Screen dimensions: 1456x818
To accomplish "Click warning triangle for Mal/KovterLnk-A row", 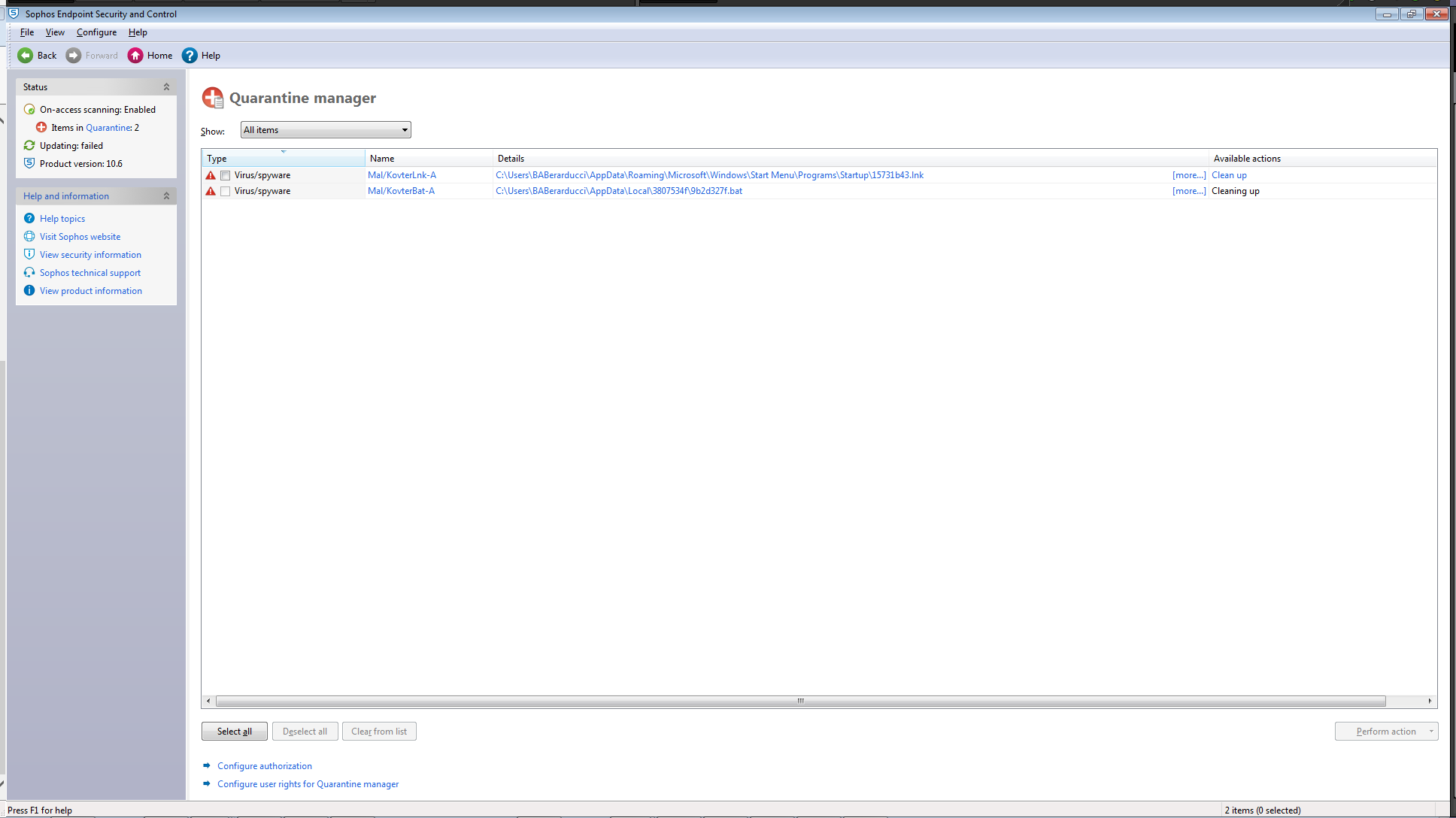I will (x=211, y=175).
